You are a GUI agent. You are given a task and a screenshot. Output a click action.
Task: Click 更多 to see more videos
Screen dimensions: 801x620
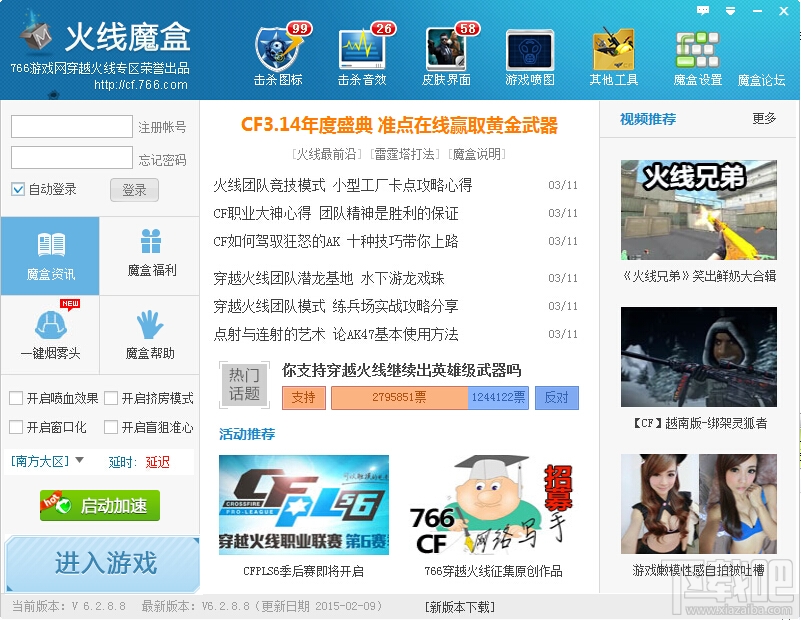[x=764, y=118]
